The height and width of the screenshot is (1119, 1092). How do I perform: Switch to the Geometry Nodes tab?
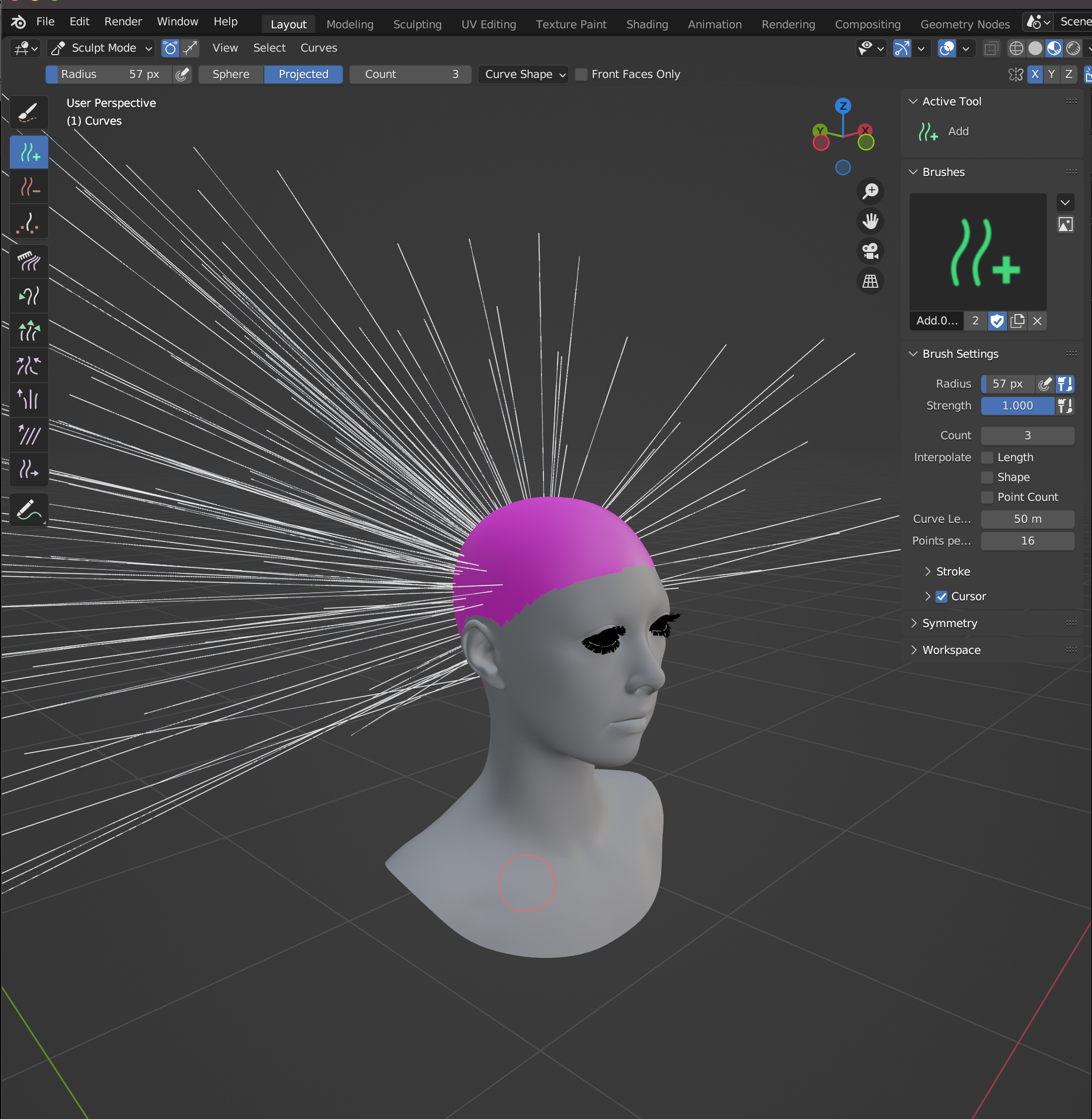(965, 24)
